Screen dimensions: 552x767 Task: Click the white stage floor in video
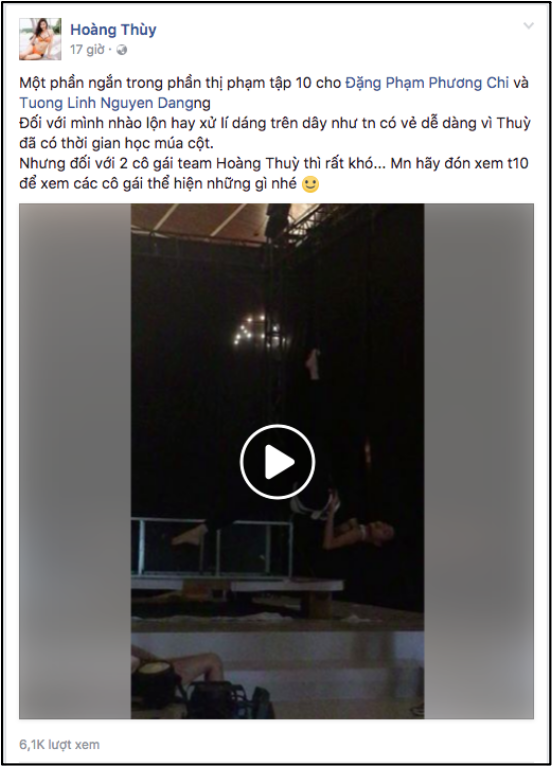point(277,651)
